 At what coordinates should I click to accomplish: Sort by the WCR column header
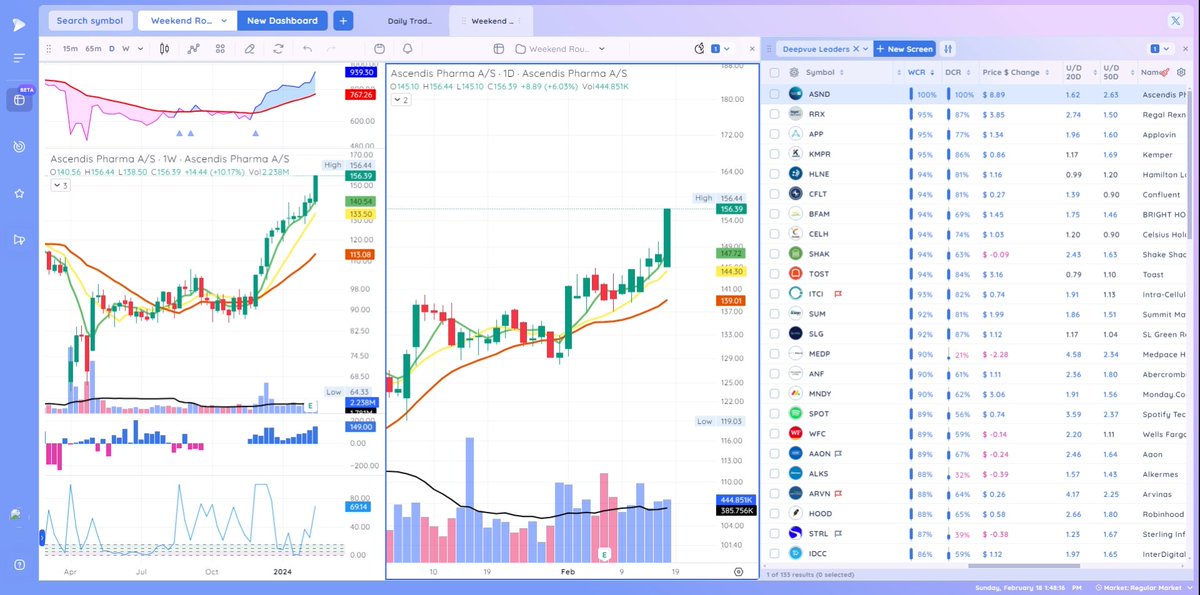(917, 72)
